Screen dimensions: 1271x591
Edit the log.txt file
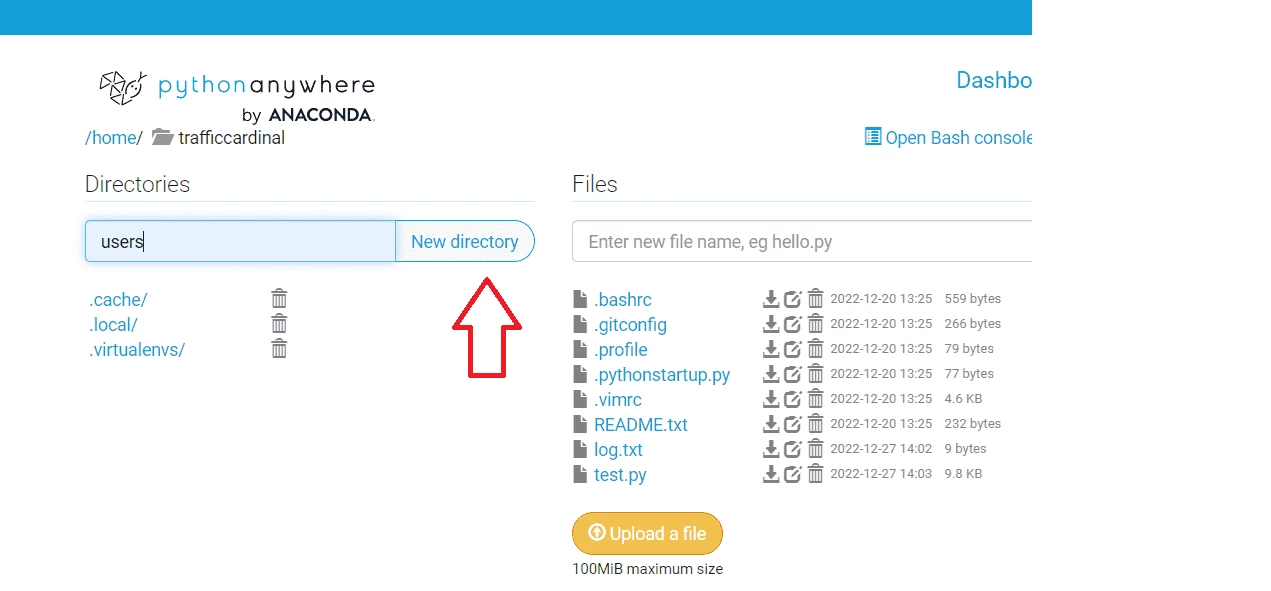point(793,449)
